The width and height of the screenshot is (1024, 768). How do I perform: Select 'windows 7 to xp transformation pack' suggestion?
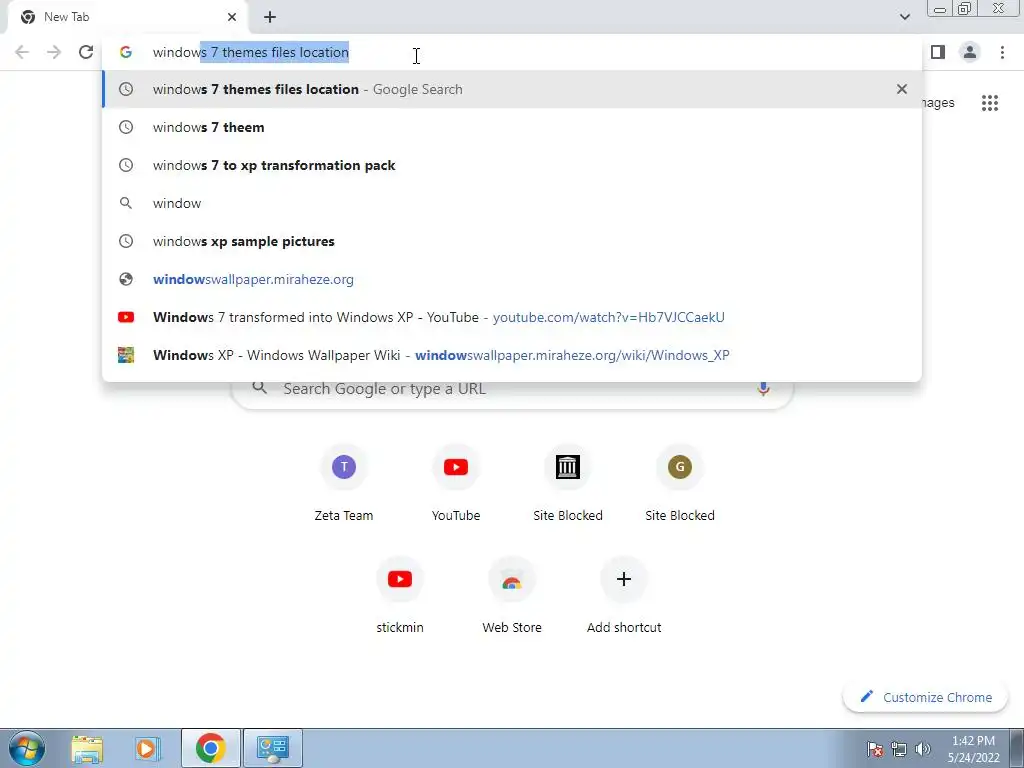point(512,165)
